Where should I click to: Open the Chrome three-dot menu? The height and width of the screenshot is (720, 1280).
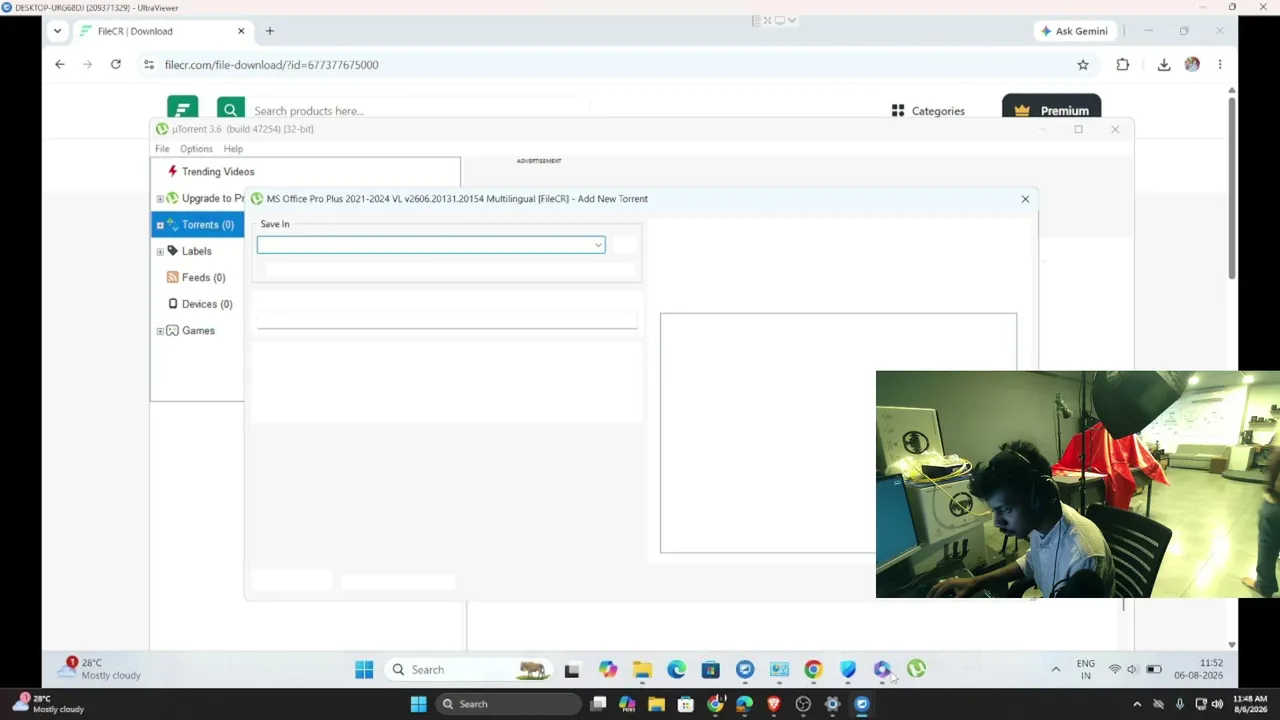pyautogui.click(x=1220, y=65)
